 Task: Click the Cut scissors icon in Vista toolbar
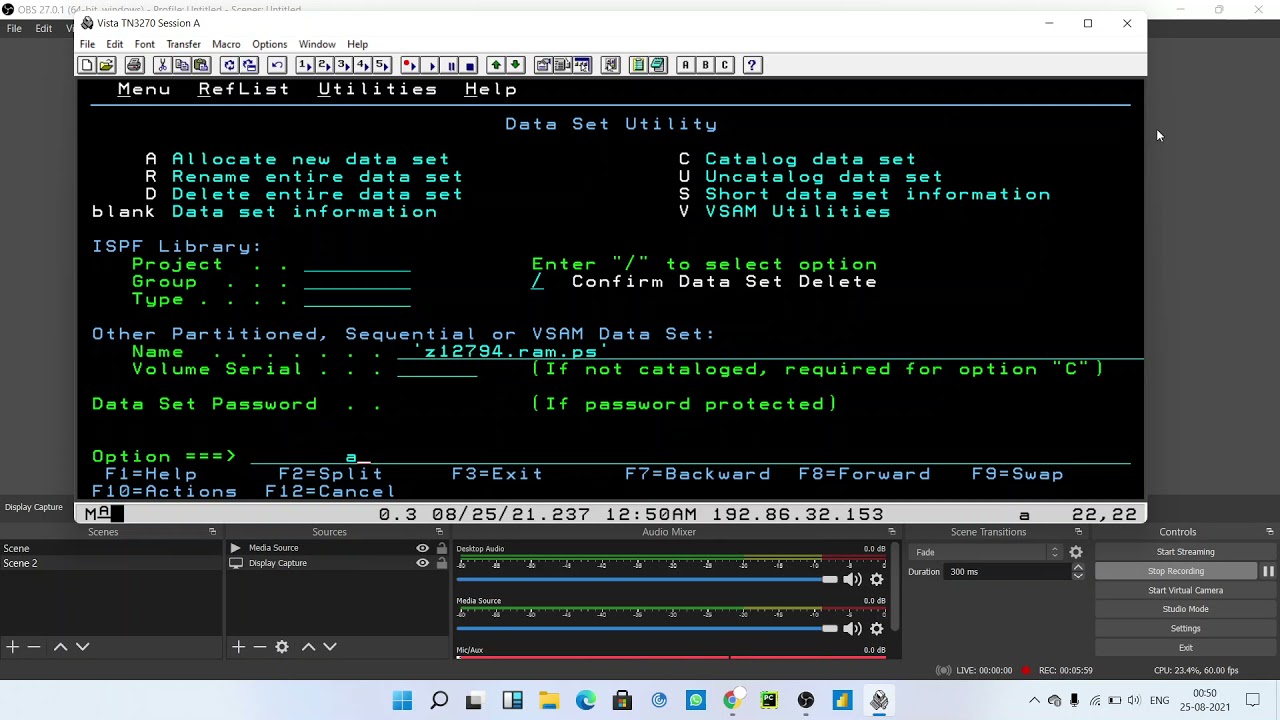162,65
